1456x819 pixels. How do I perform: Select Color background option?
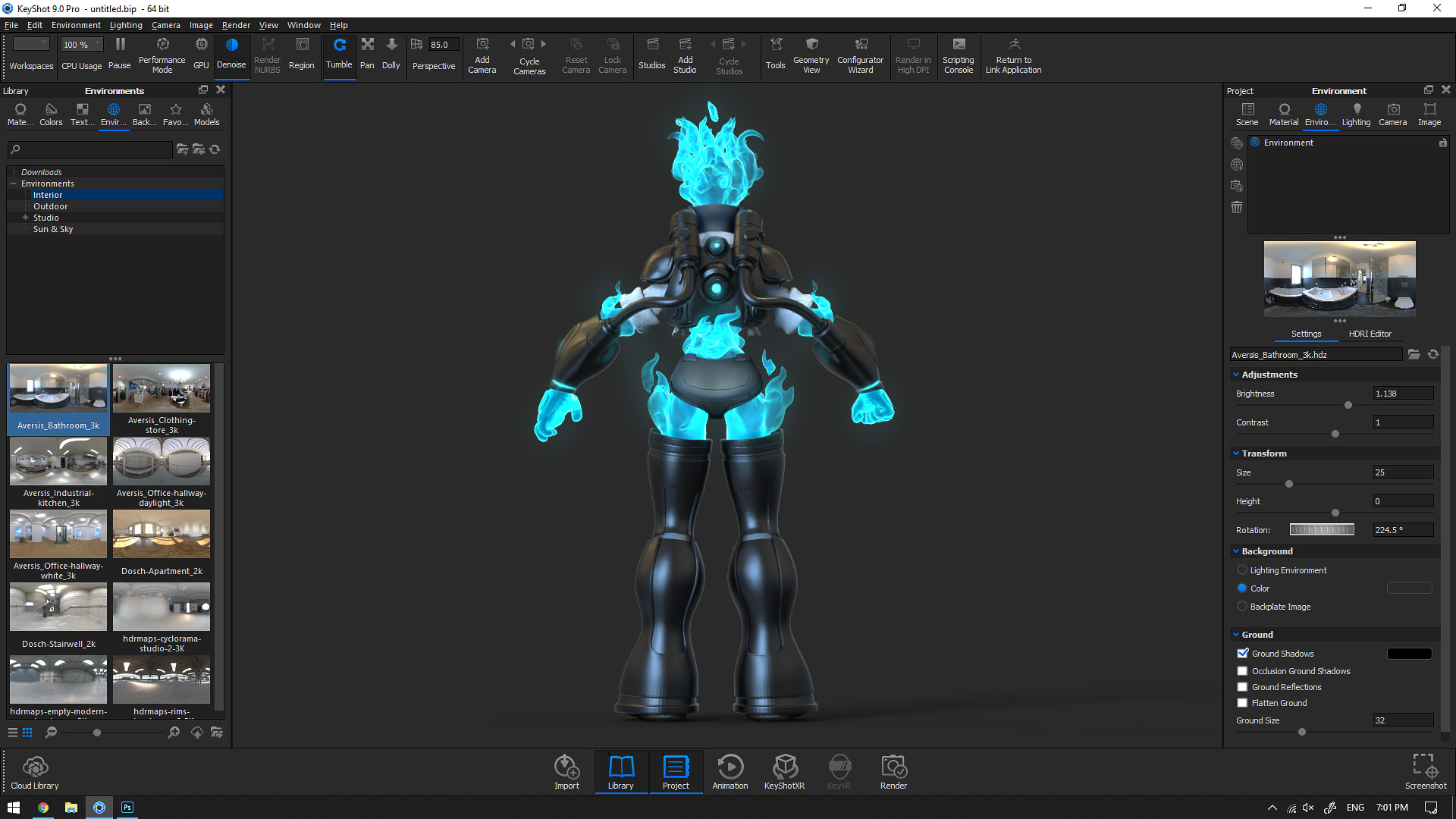[x=1242, y=588]
